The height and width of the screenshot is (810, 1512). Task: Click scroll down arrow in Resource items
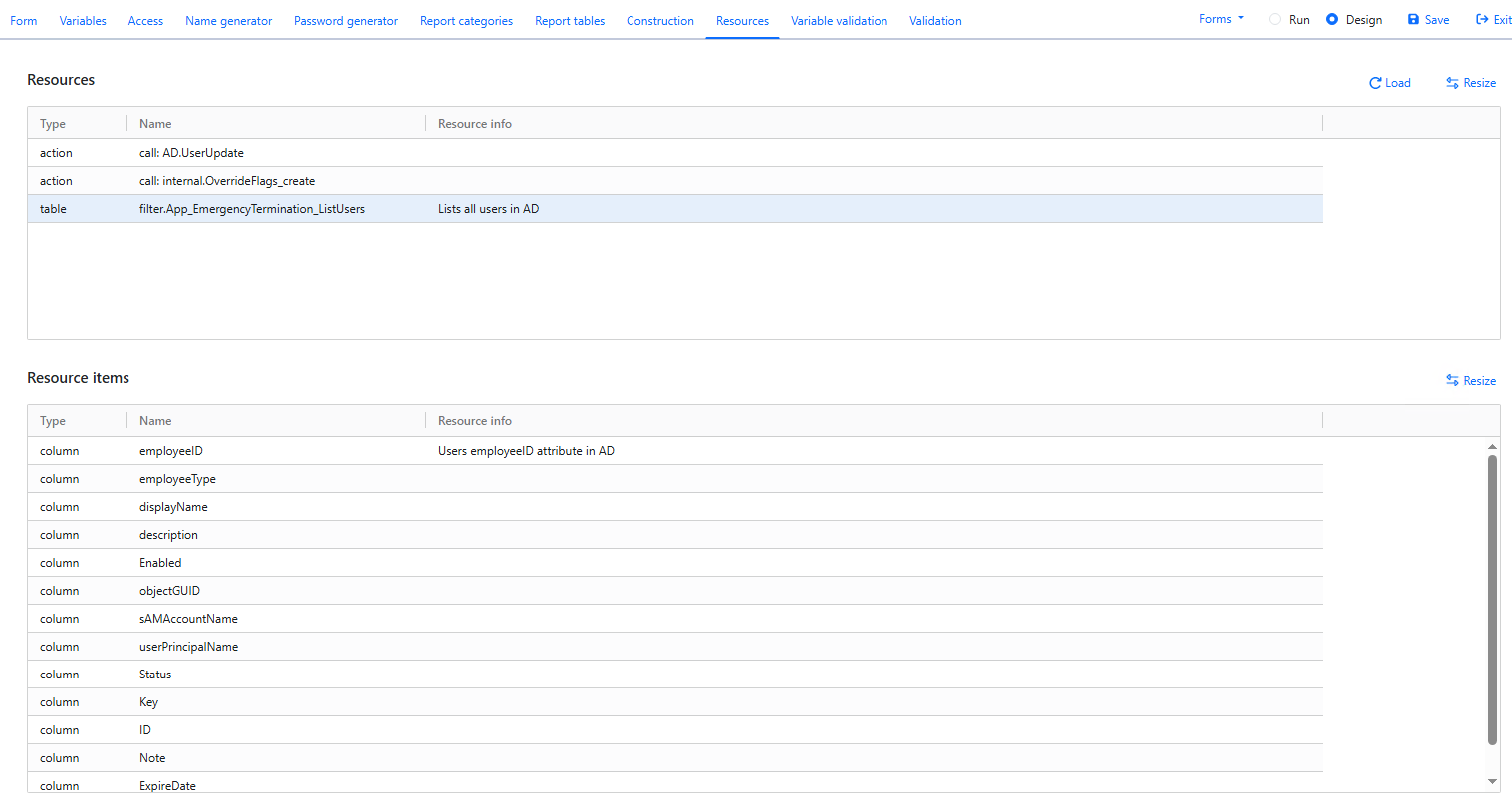pyautogui.click(x=1492, y=782)
